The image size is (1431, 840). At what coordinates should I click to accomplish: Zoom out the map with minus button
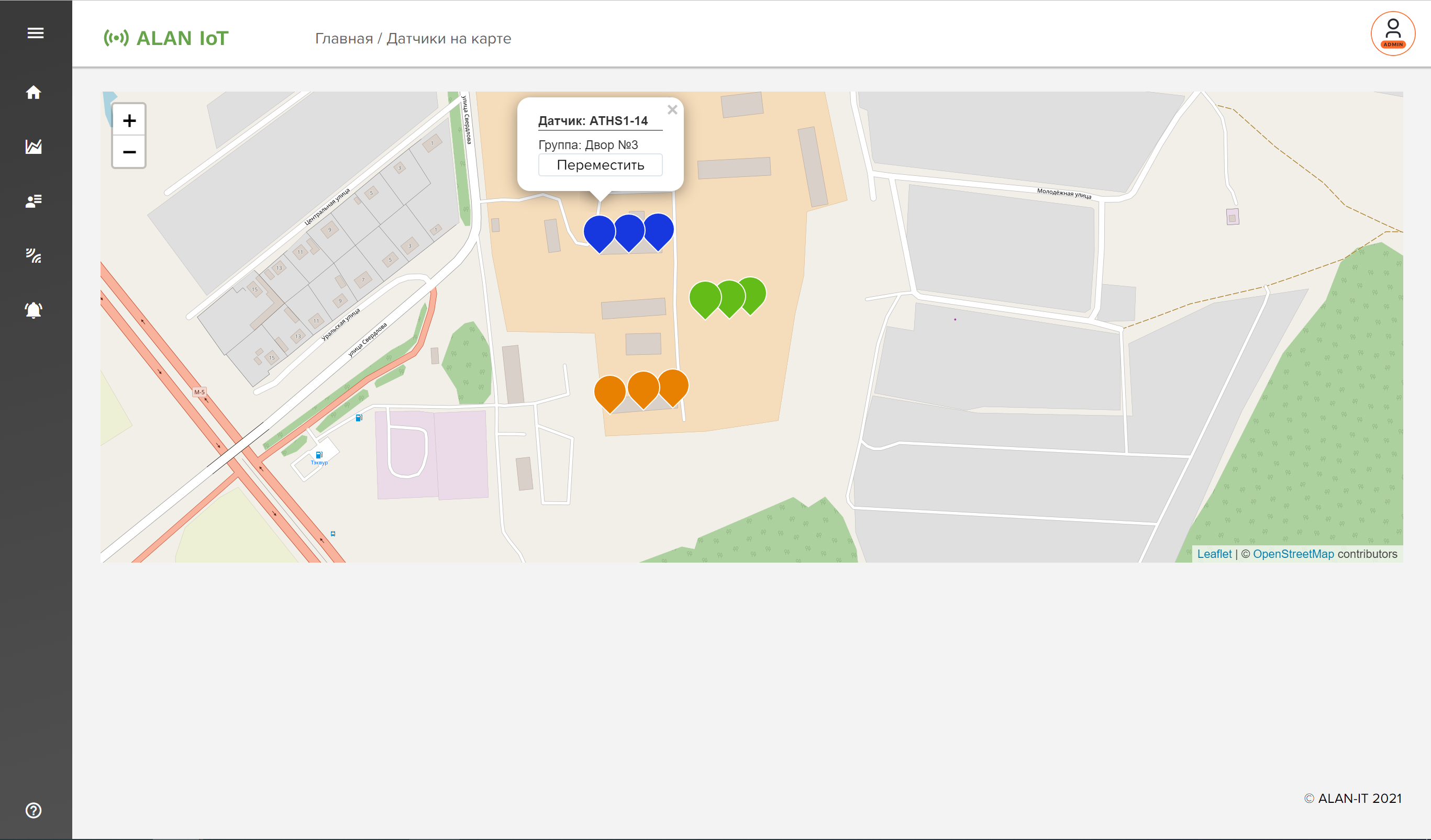pos(129,152)
